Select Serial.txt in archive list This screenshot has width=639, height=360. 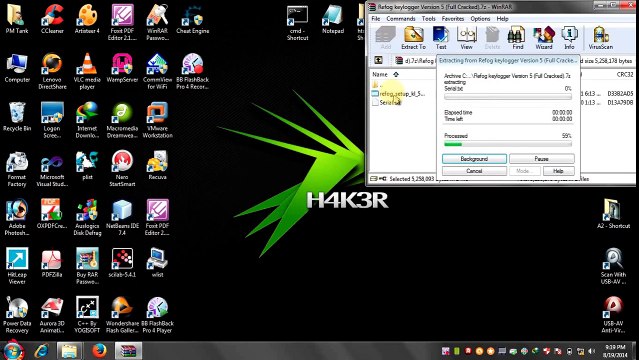386,103
